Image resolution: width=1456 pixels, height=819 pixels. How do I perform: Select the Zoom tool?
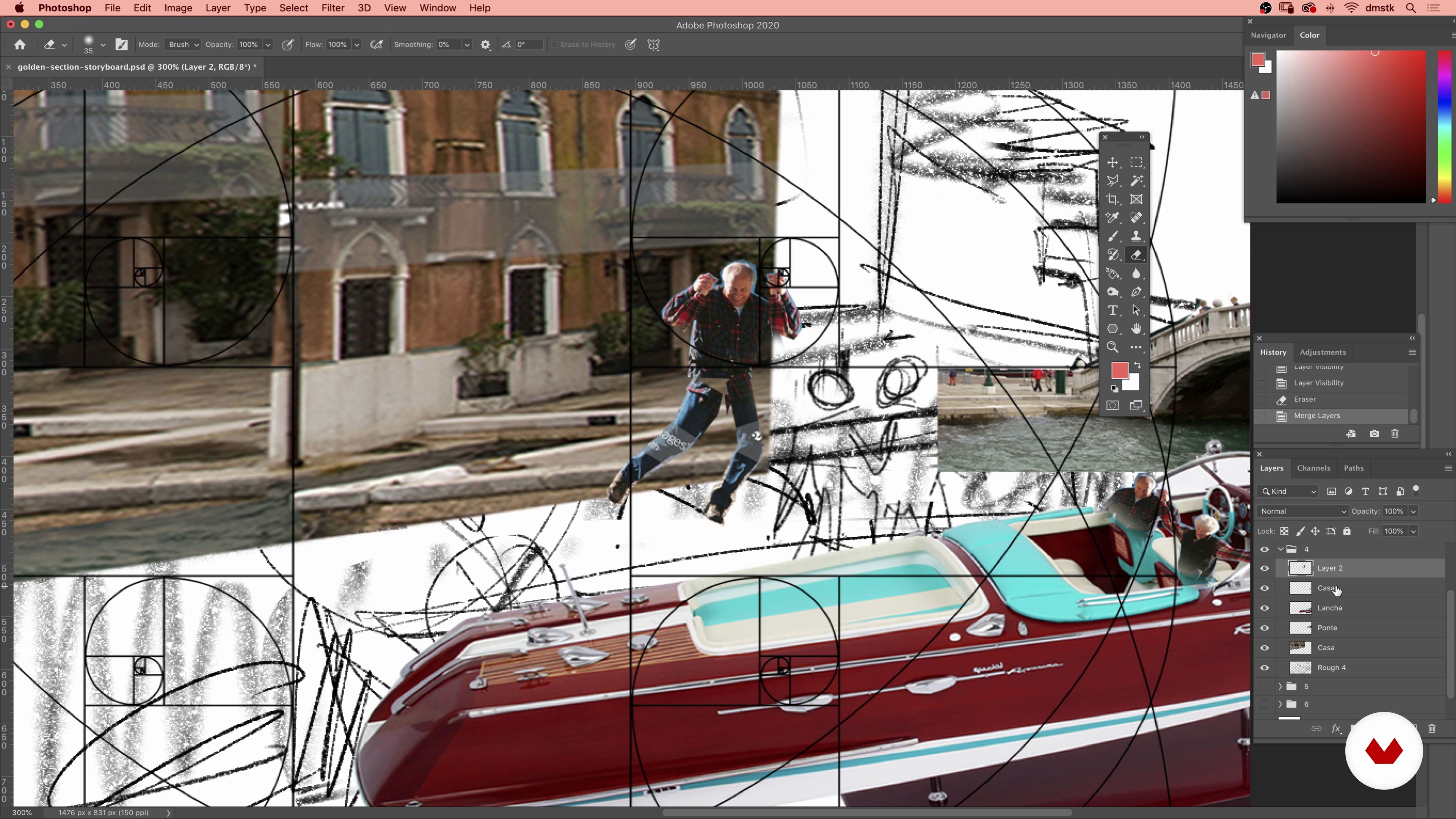pos(1112,347)
